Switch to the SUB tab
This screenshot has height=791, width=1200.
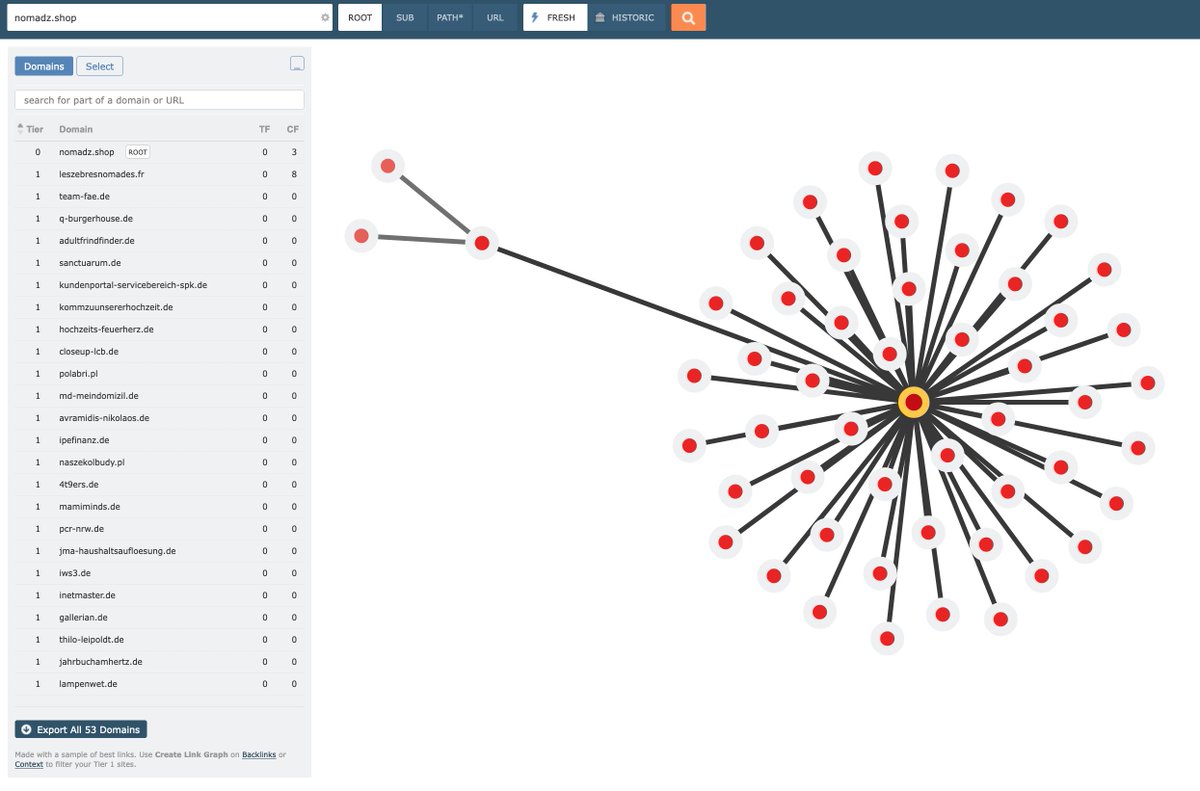point(405,17)
